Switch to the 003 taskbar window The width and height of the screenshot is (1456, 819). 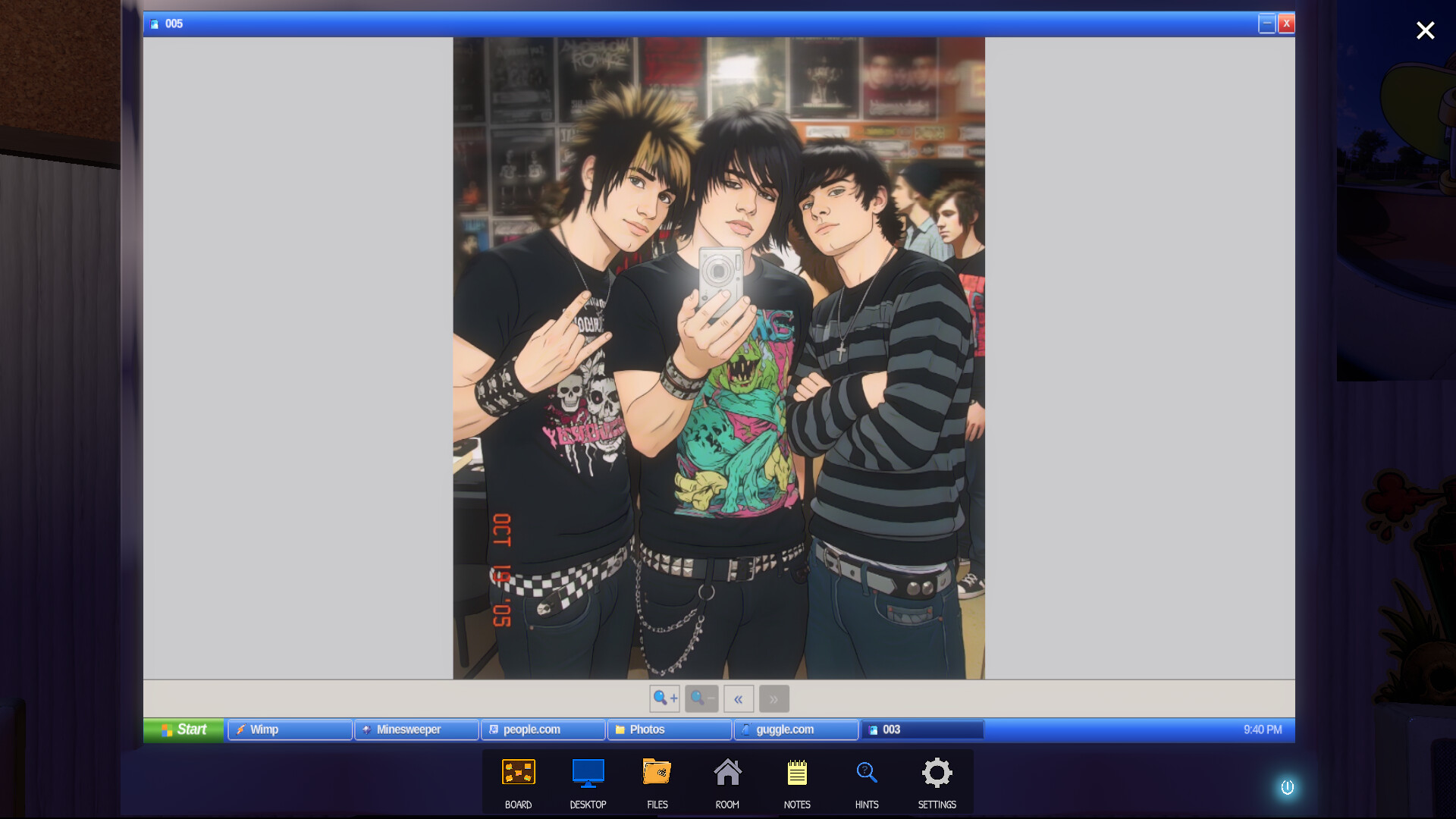[923, 730]
